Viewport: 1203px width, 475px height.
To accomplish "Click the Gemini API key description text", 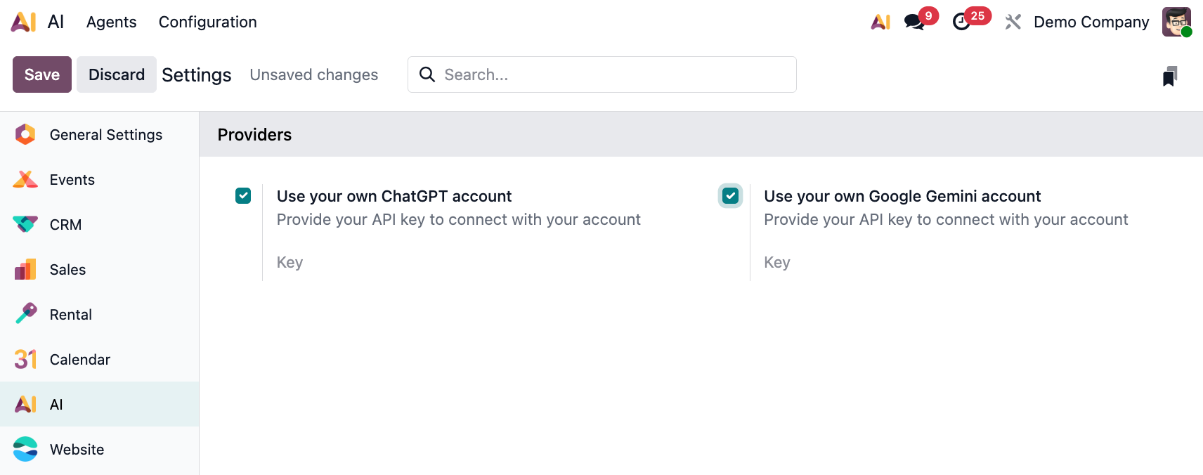I will (x=946, y=219).
